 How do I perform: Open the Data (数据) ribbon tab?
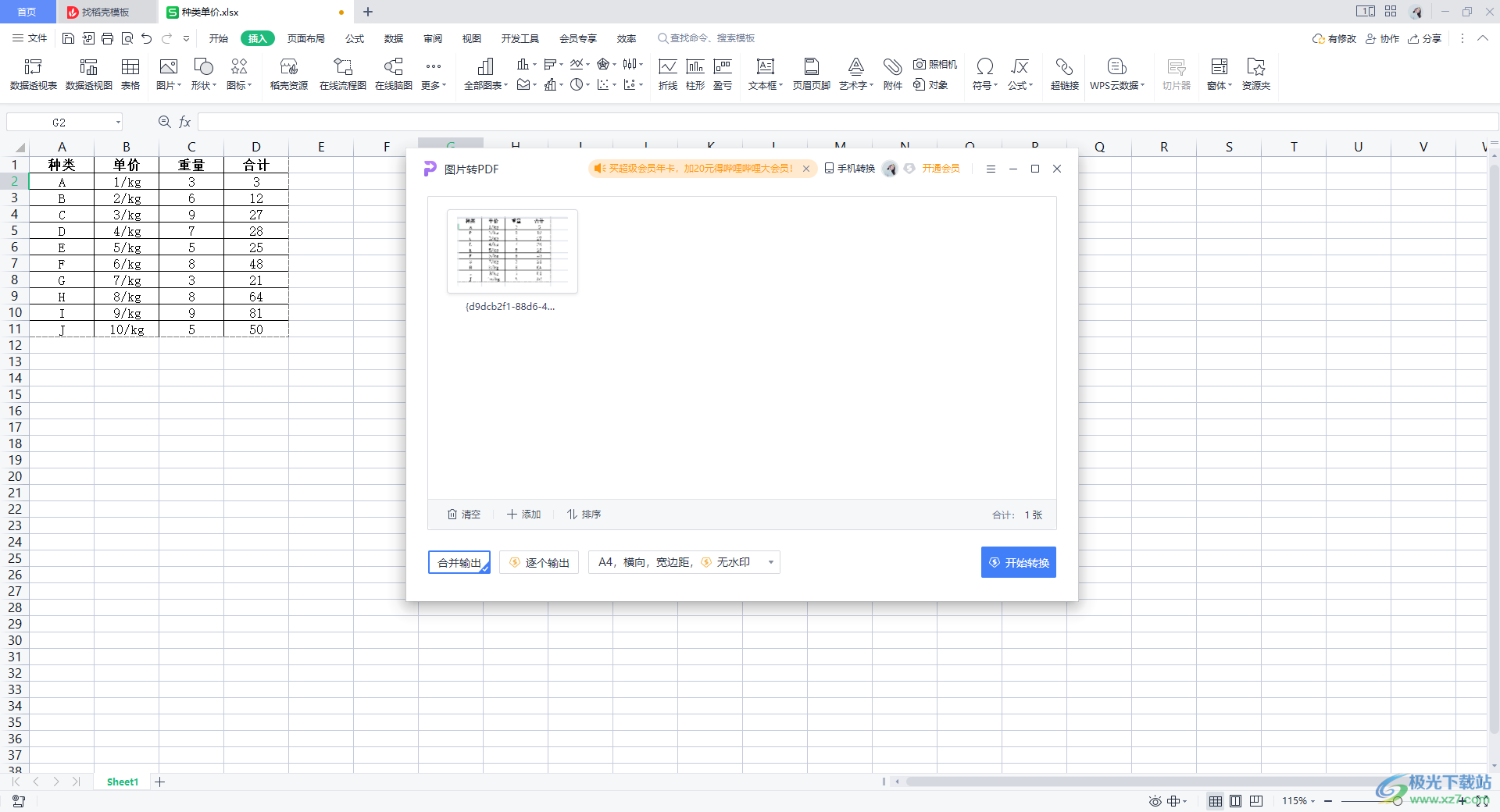coord(394,38)
